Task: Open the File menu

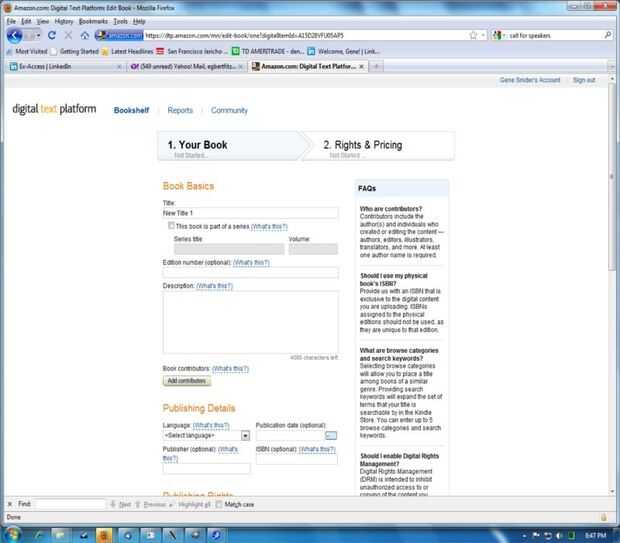Action: tap(11, 21)
